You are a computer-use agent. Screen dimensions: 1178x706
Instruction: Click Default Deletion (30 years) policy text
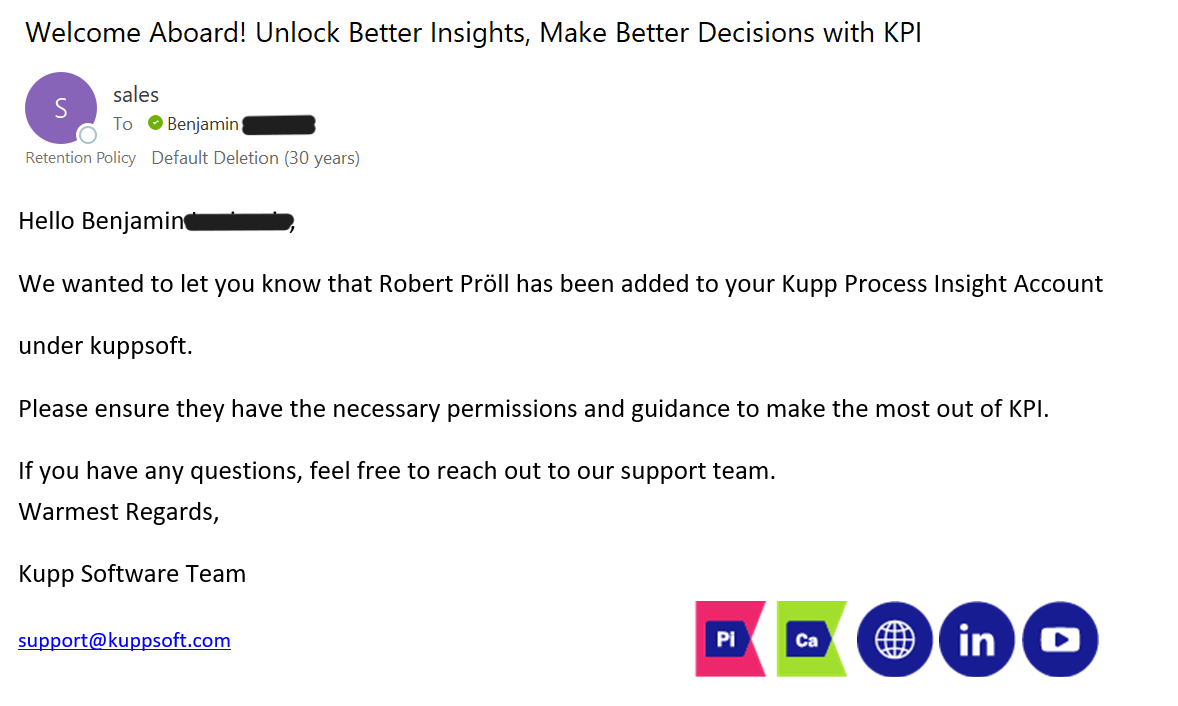click(x=255, y=158)
